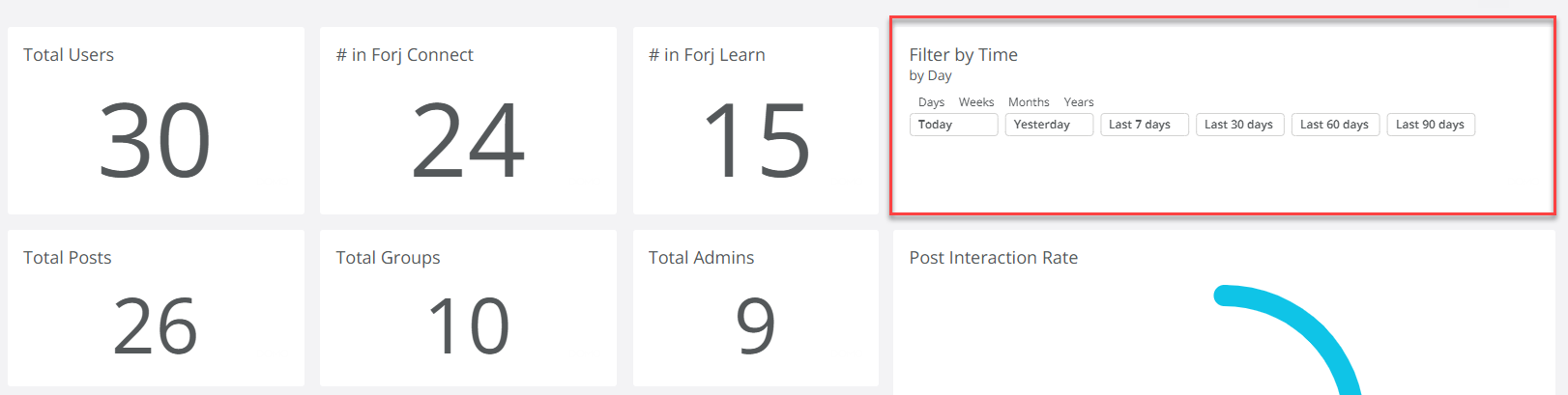
Task: Click the Total Posts card
Action: [x=156, y=308]
